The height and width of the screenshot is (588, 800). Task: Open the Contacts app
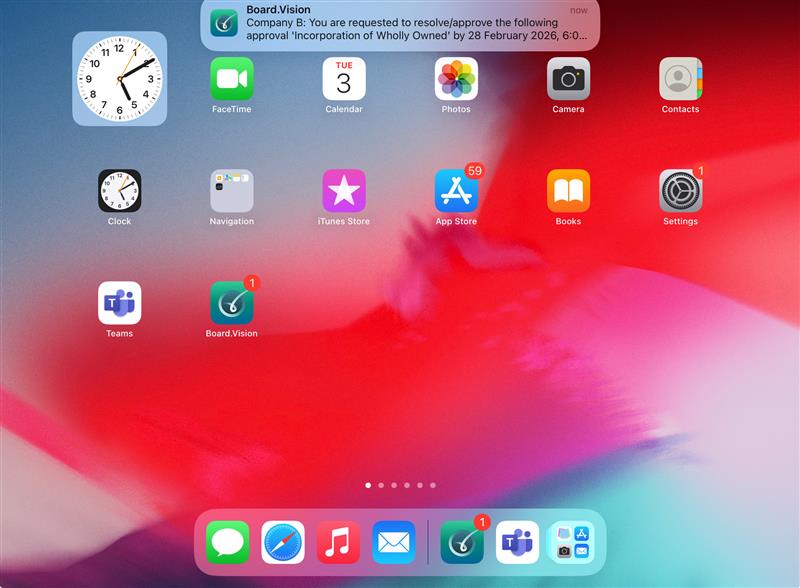pos(681,79)
